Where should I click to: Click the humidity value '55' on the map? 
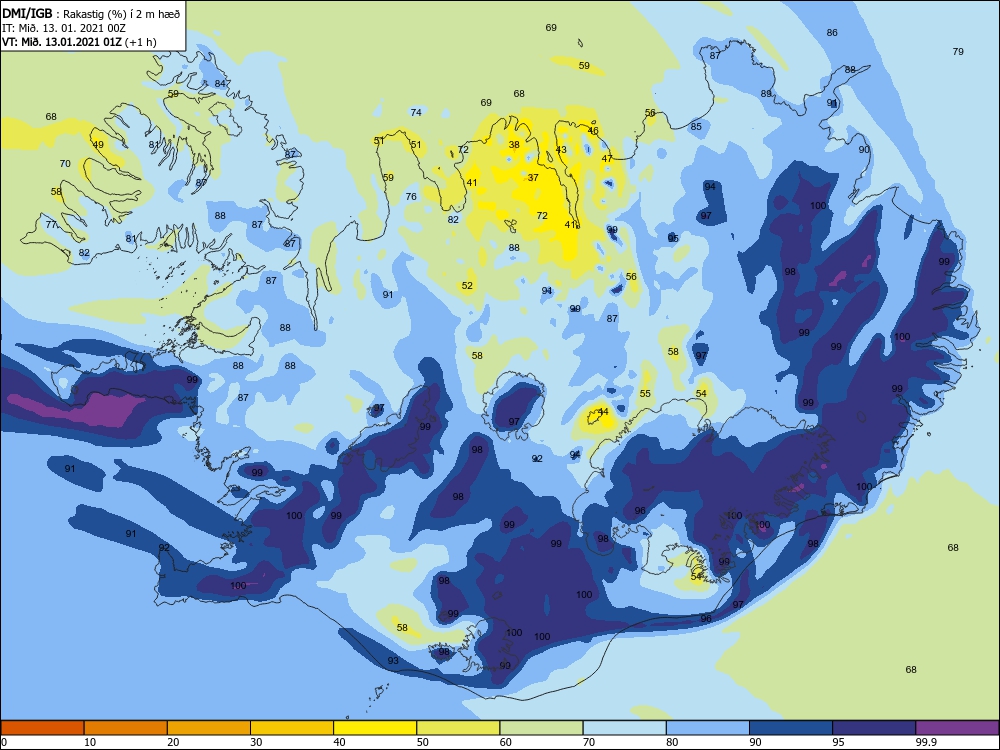tap(645, 393)
